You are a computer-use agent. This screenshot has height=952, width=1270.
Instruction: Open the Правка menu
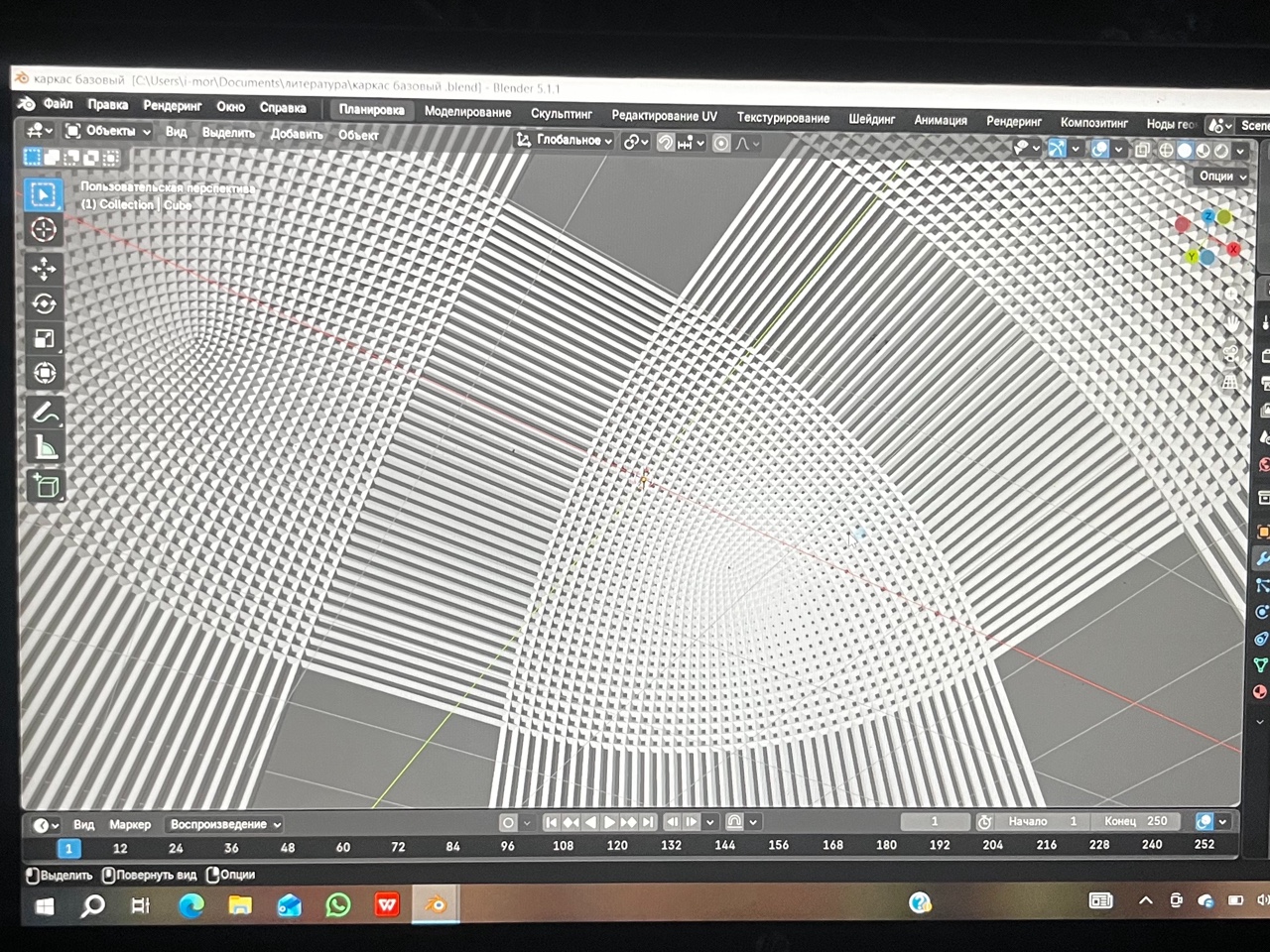tap(107, 105)
